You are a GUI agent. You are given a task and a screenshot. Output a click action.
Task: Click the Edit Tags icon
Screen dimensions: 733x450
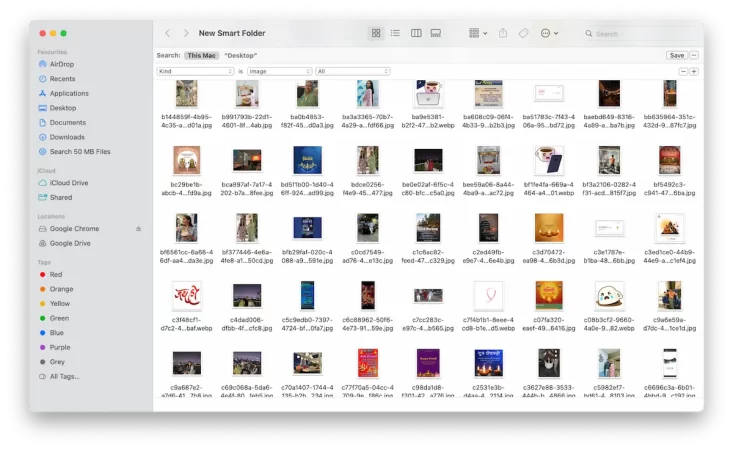click(x=524, y=33)
